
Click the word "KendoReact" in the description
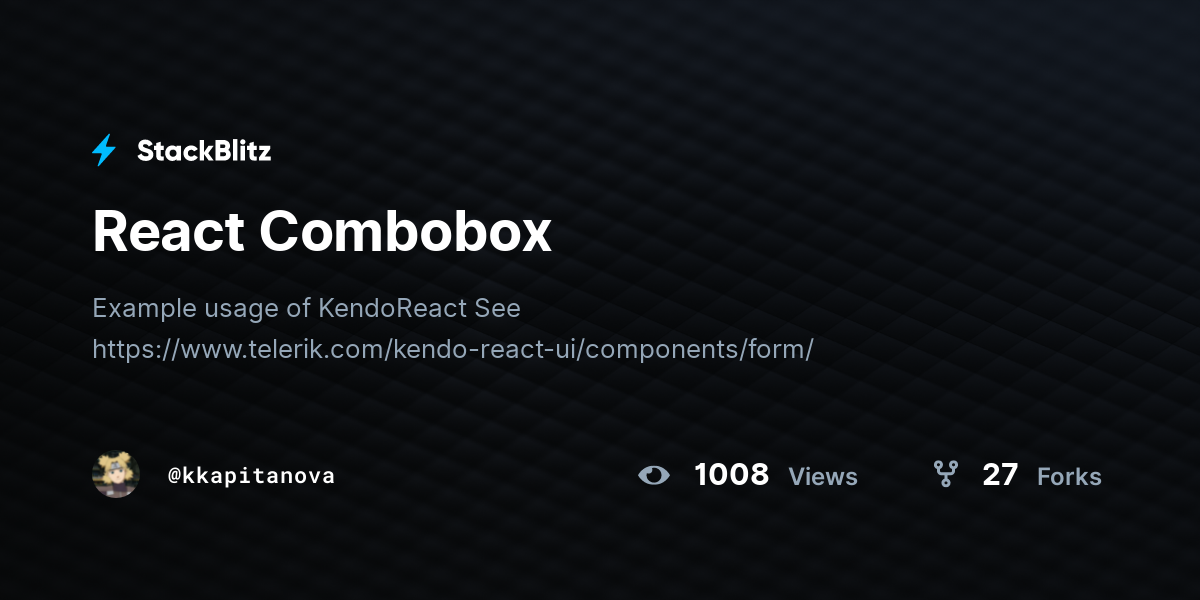pyautogui.click(x=393, y=308)
